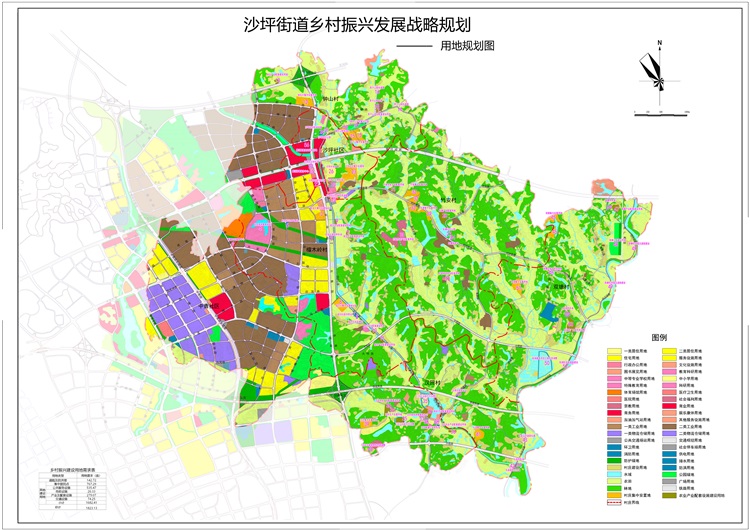Click the 村庄界线 dashed red line symbol
750x530 pixels.
614,502
